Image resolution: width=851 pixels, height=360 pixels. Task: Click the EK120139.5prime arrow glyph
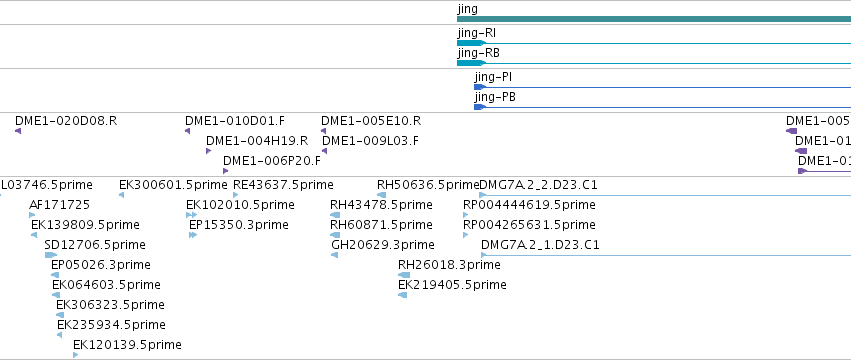click(75, 355)
